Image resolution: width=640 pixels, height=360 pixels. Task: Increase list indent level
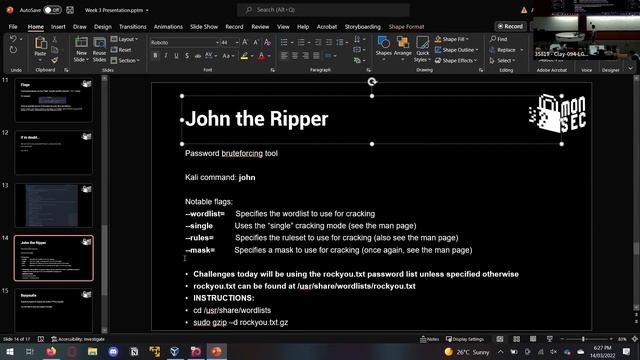(329, 42)
